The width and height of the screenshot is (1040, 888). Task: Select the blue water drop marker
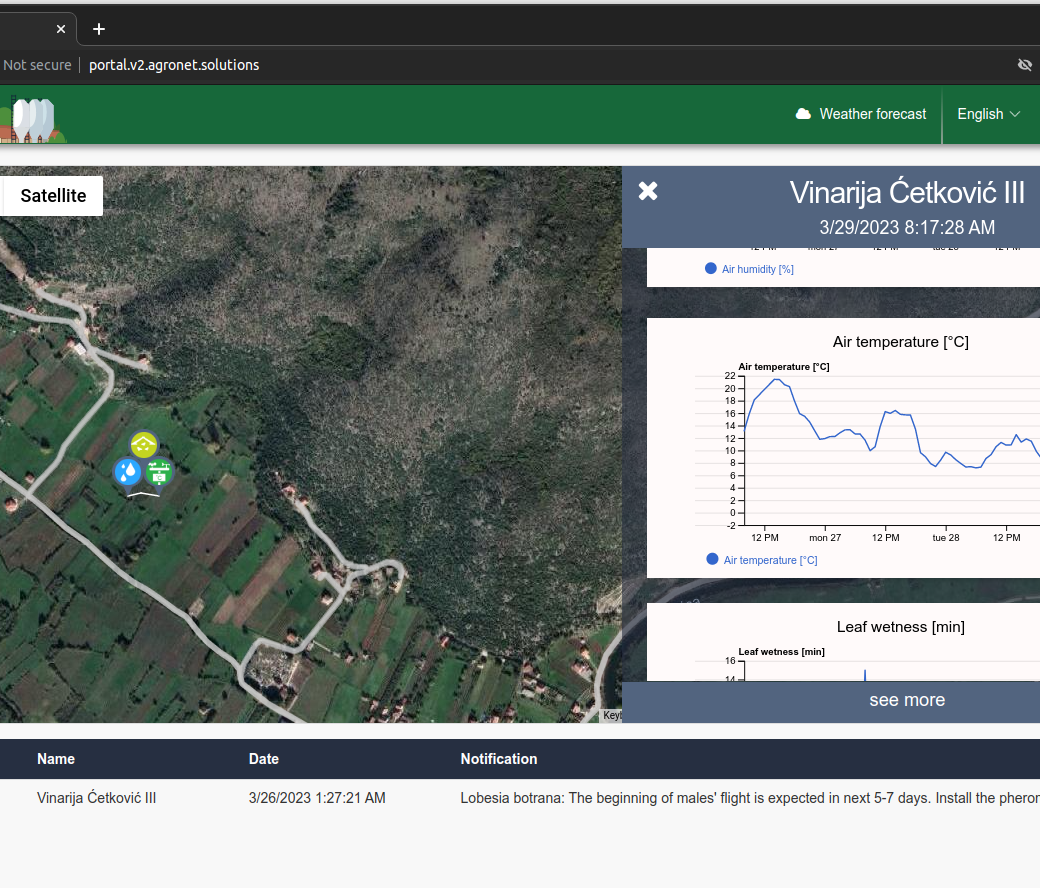[128, 472]
